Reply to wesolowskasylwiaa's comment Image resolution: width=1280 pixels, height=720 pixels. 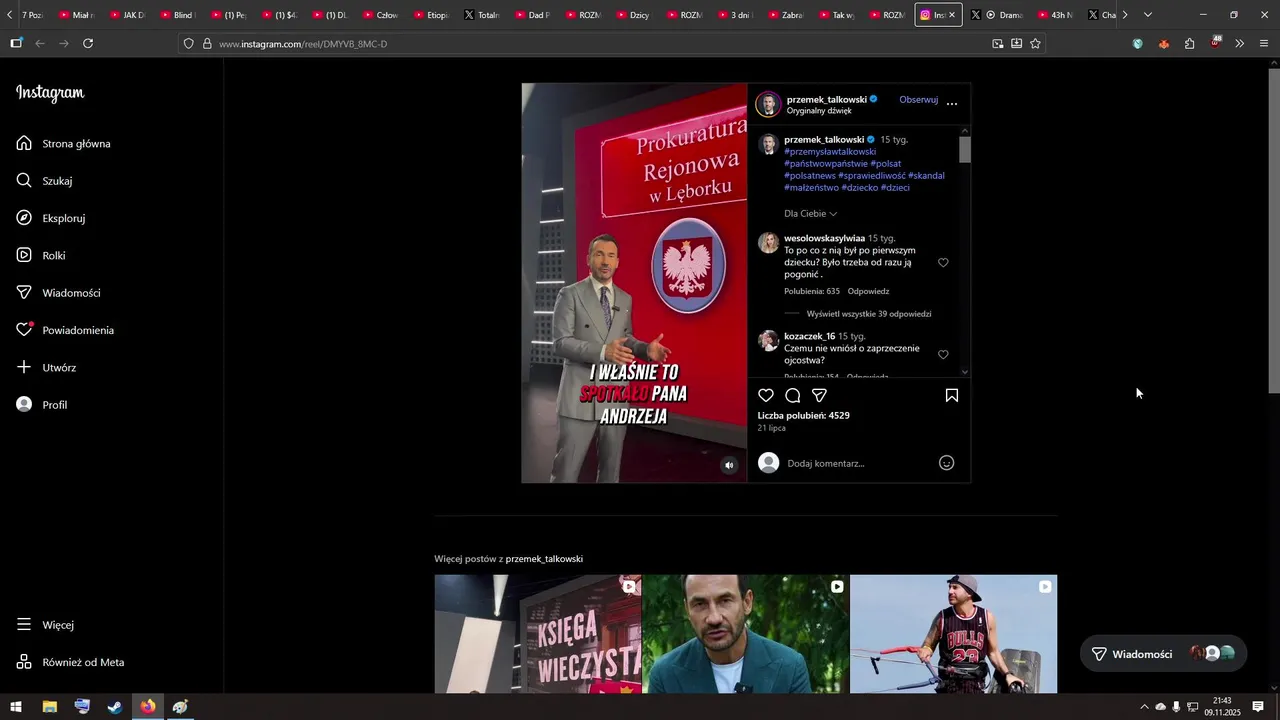coord(868,291)
